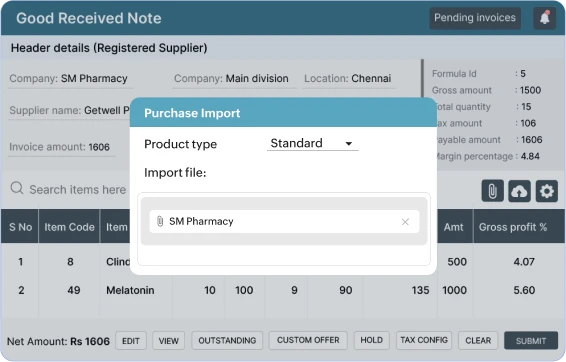Viewport: 566px width, 362px height.
Task: Click the Supplier name field
Action: tap(69, 110)
